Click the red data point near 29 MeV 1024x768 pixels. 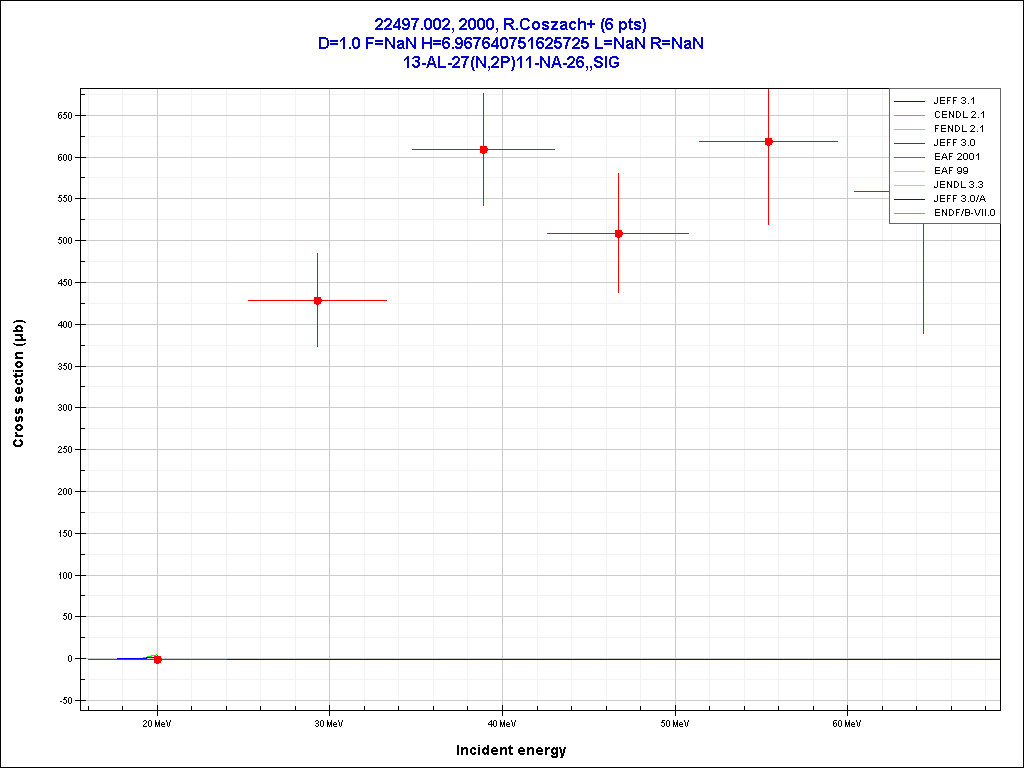(318, 300)
